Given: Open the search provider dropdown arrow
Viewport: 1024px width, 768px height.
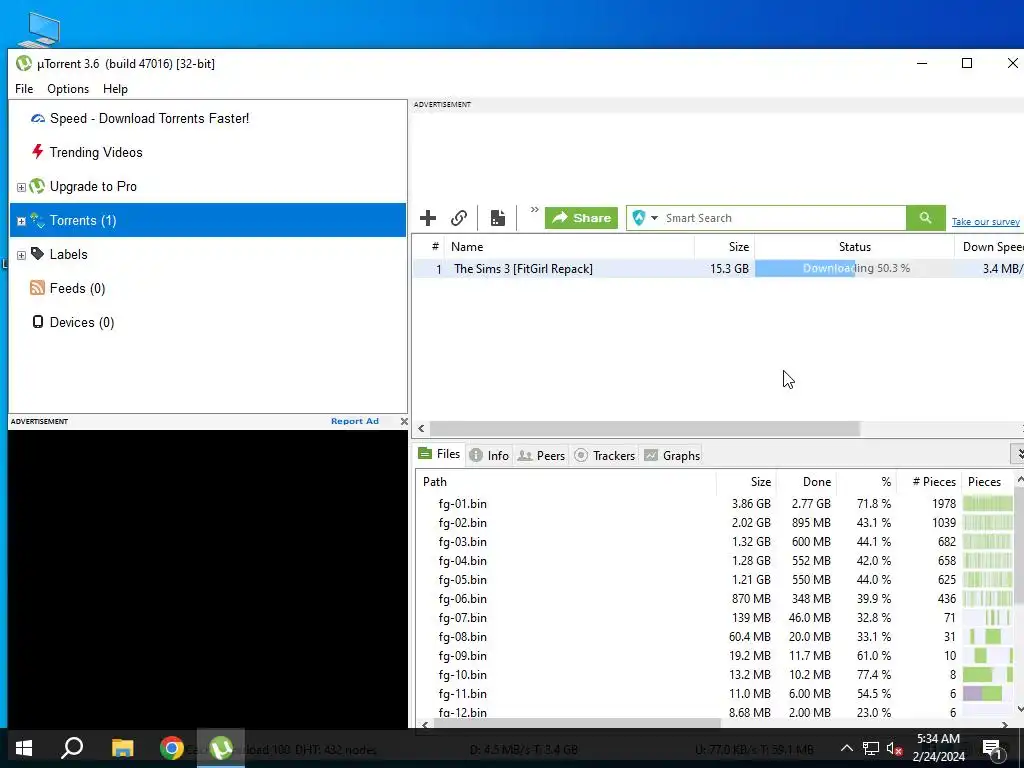Looking at the screenshot, I should point(654,218).
